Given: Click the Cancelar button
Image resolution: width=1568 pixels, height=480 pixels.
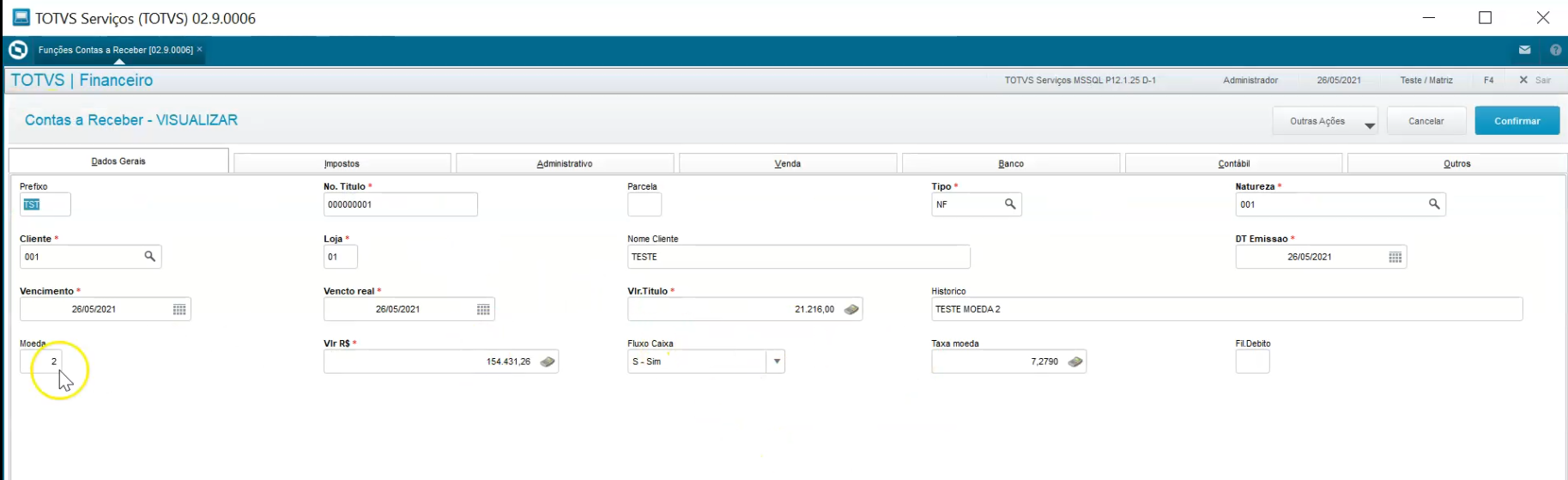Looking at the screenshot, I should pos(1426,121).
